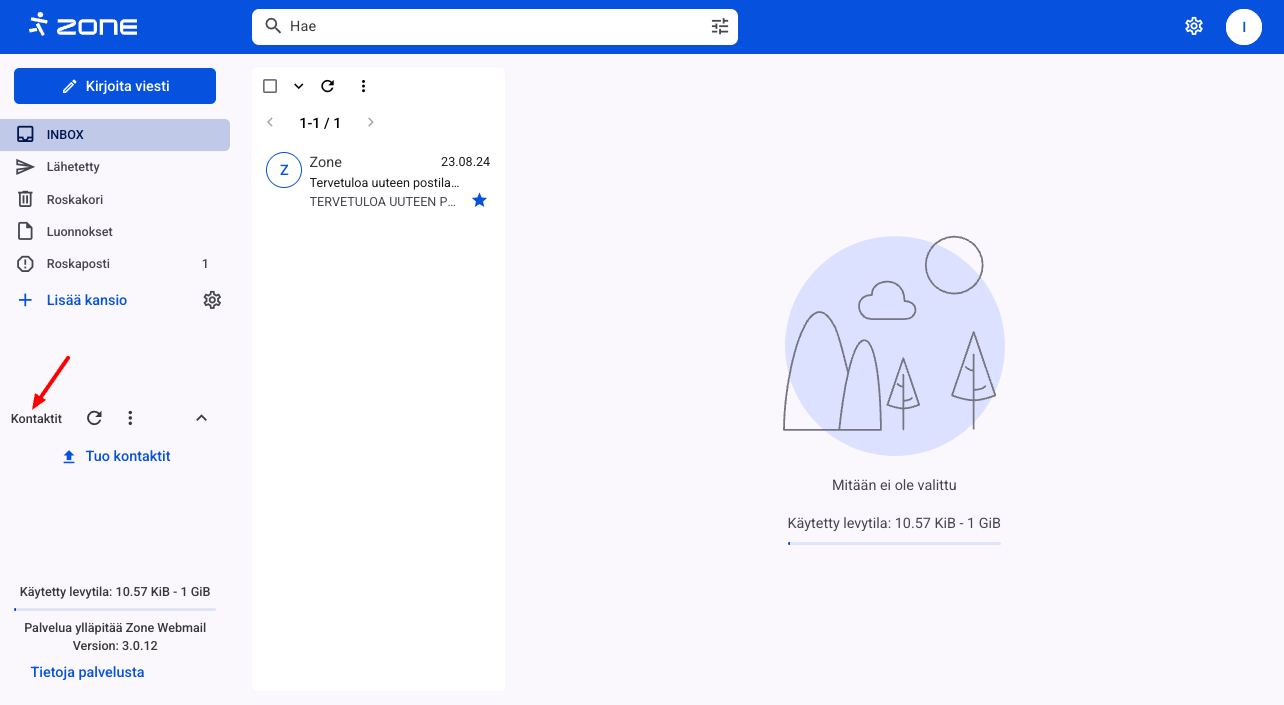Image resolution: width=1284 pixels, height=705 pixels.
Task: Click the settings gear icon in header
Action: 1193,26
